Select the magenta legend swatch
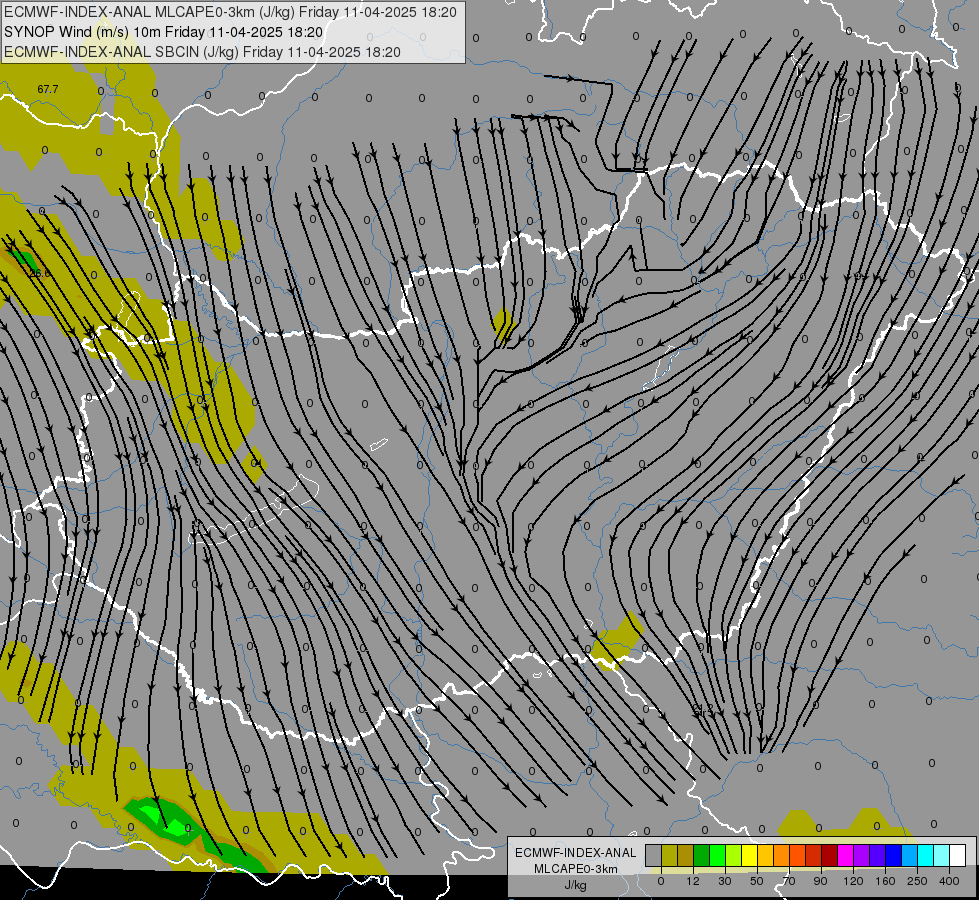979x900 pixels. pos(846,855)
